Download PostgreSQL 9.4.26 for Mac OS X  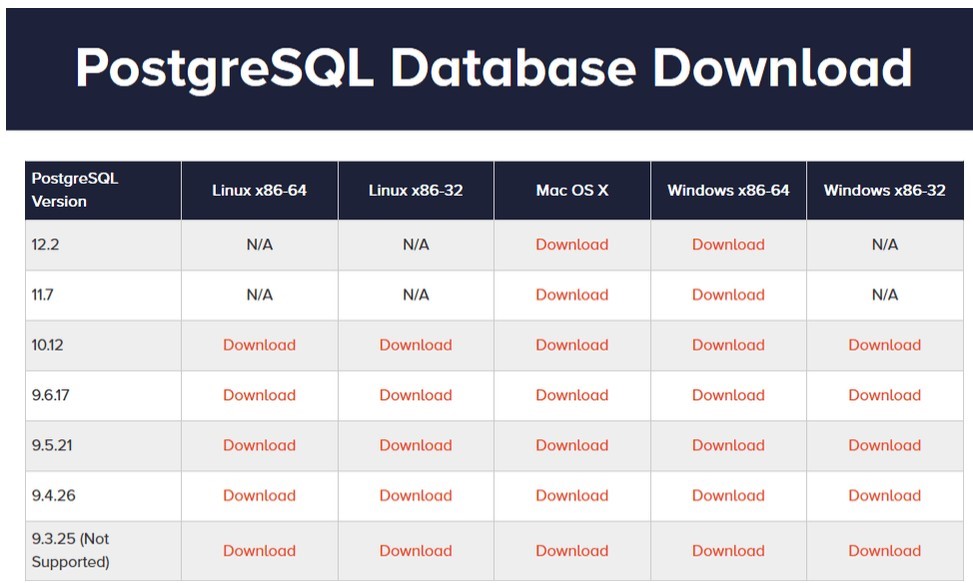tap(572, 496)
